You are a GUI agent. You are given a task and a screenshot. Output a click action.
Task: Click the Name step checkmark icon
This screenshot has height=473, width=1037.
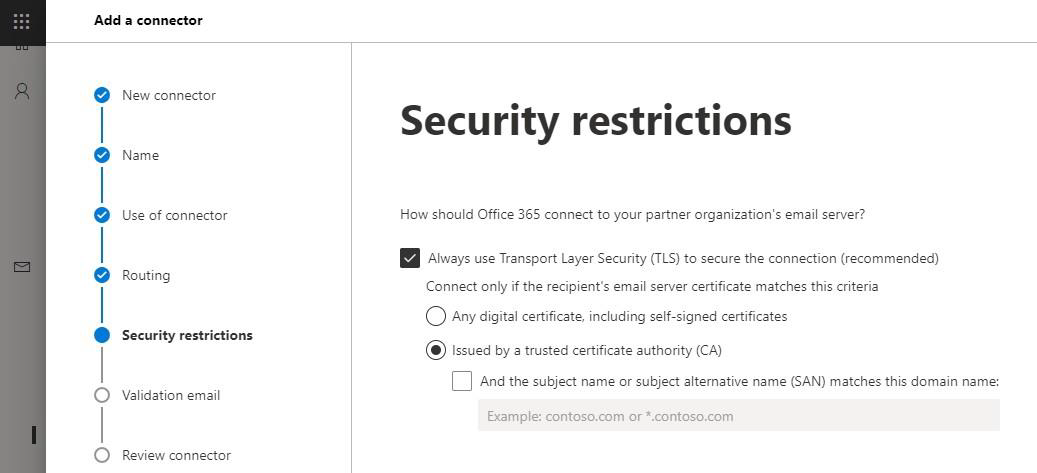point(102,155)
